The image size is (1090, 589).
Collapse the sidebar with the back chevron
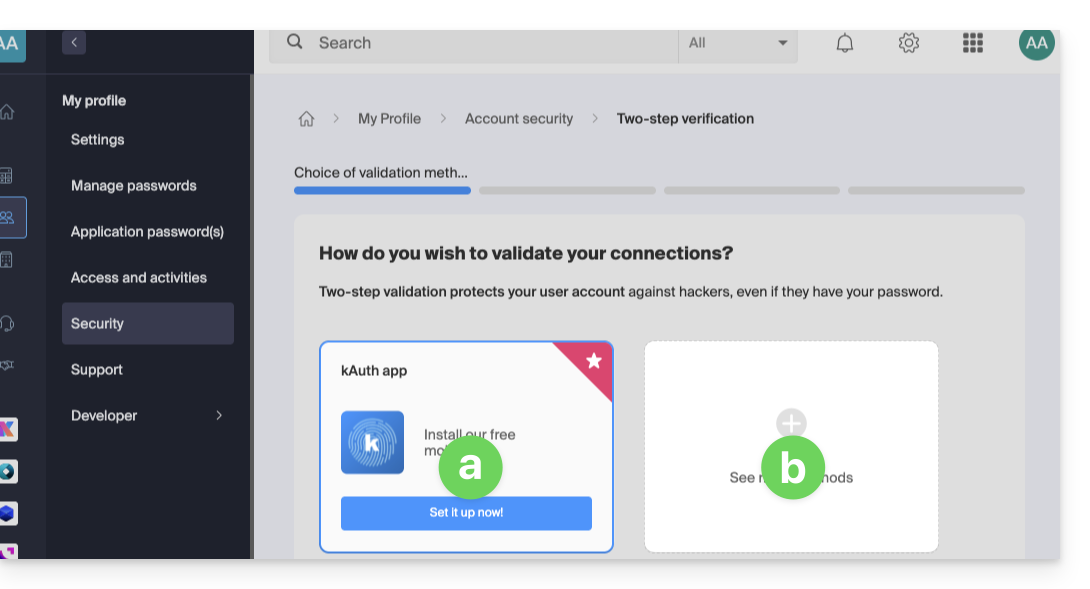click(x=74, y=42)
